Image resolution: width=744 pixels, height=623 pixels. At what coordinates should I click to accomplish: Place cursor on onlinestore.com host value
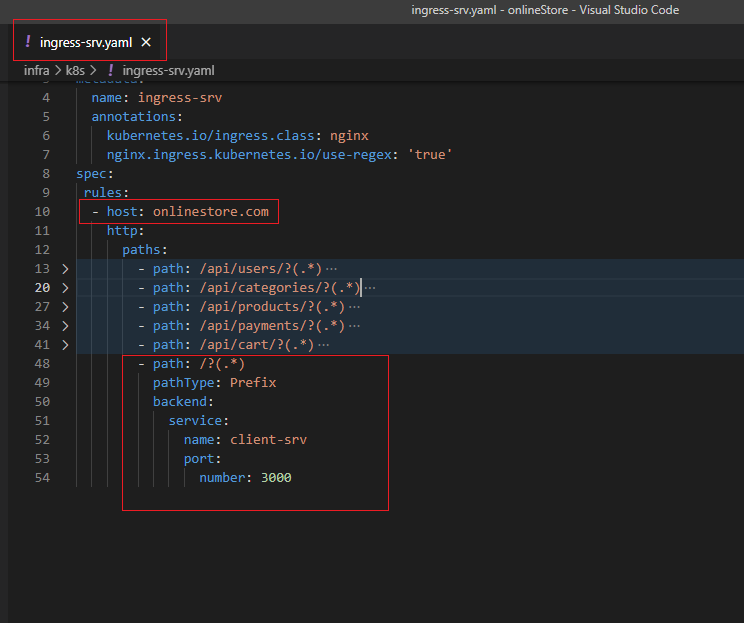[x=210, y=212]
